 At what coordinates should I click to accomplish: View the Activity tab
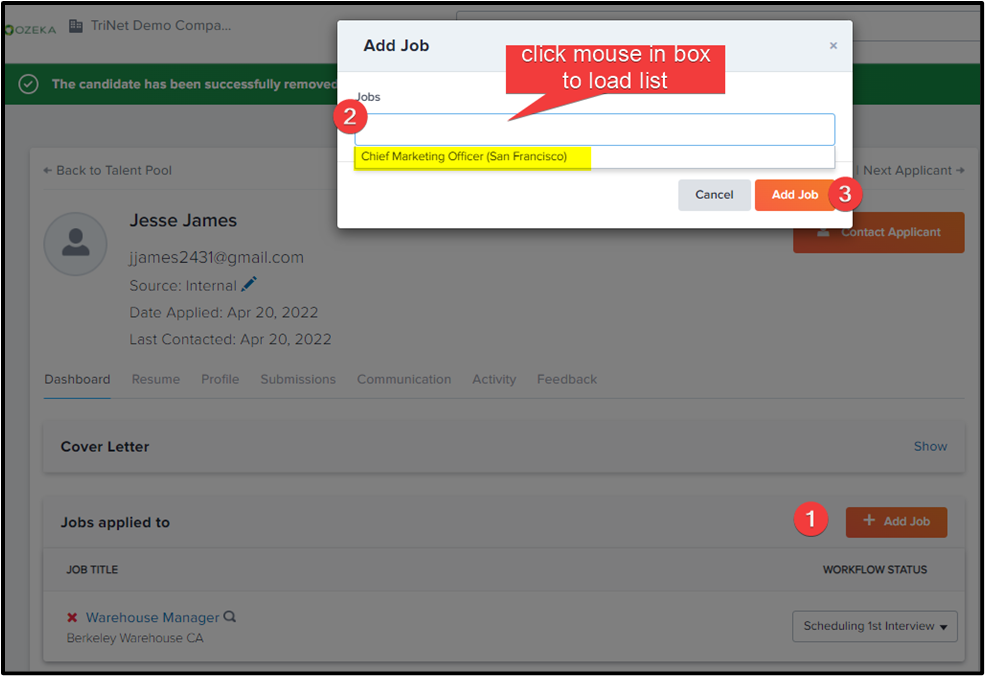(494, 379)
